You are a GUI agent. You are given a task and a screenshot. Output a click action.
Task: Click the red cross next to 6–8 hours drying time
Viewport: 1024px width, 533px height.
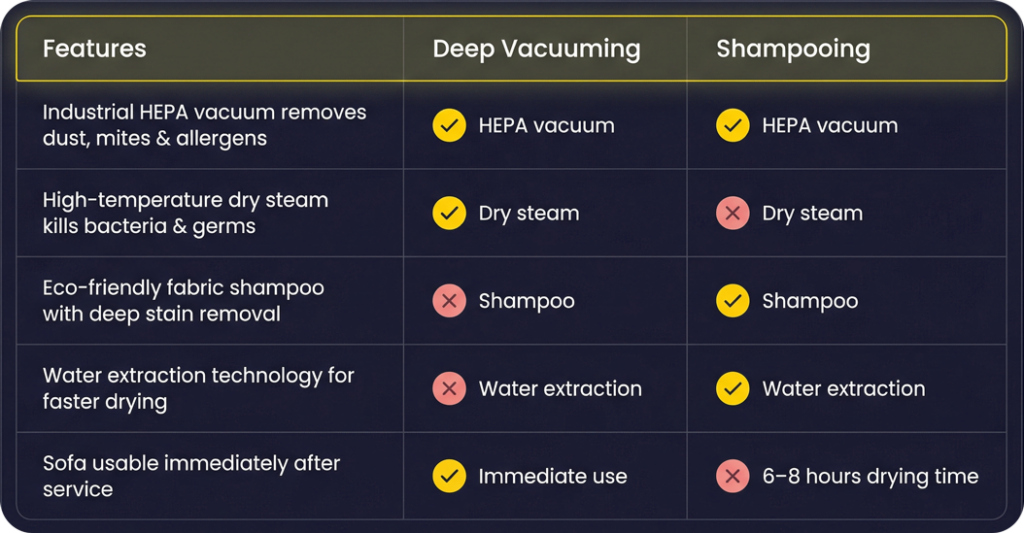pyautogui.click(x=733, y=476)
